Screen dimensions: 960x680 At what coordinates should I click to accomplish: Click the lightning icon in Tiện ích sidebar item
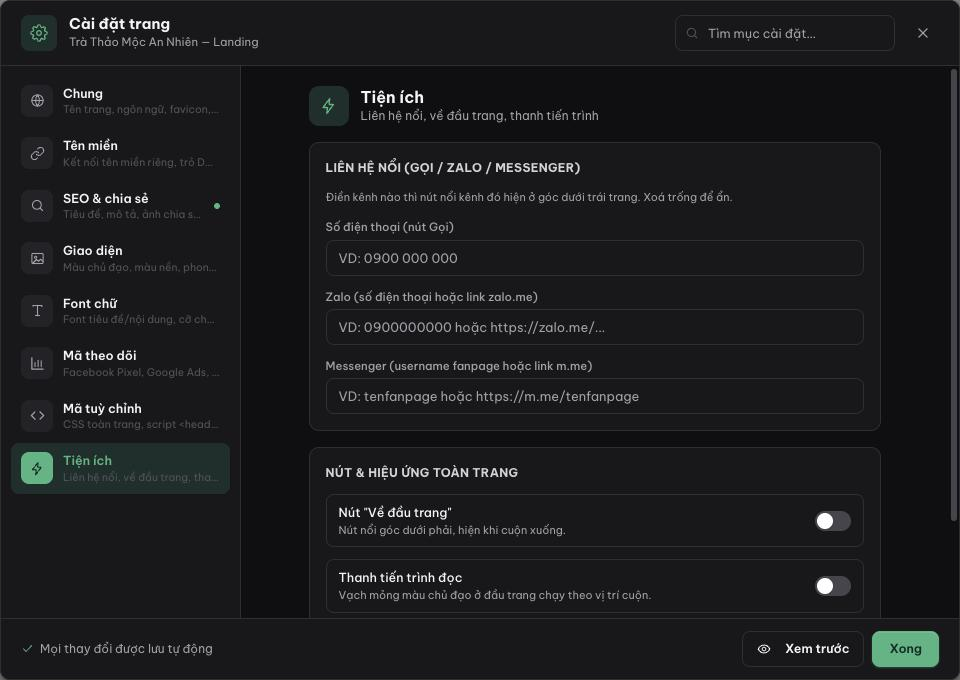pyautogui.click(x=37, y=468)
